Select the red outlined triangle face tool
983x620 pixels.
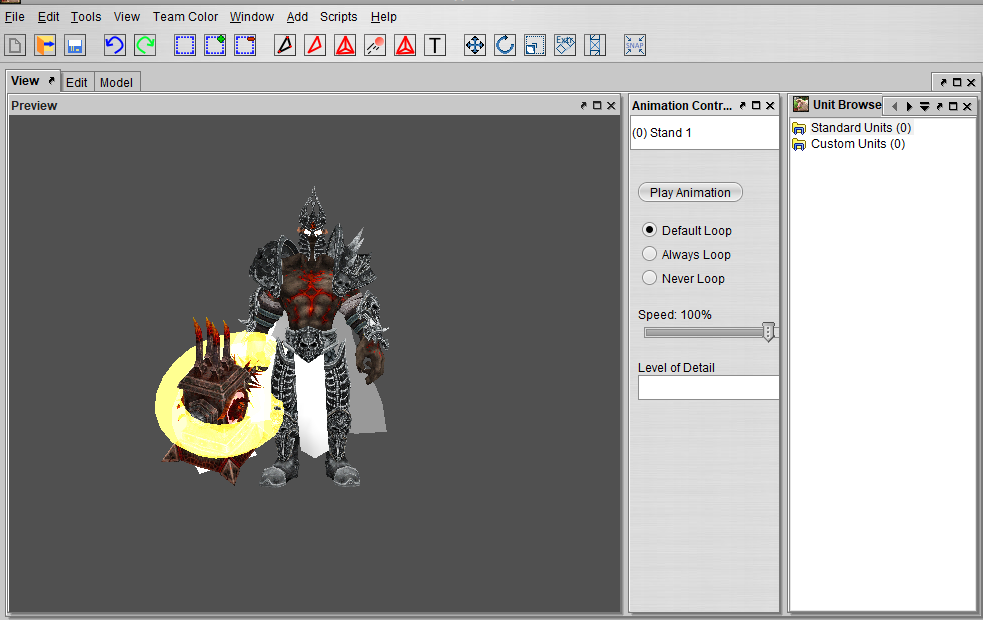(315, 45)
